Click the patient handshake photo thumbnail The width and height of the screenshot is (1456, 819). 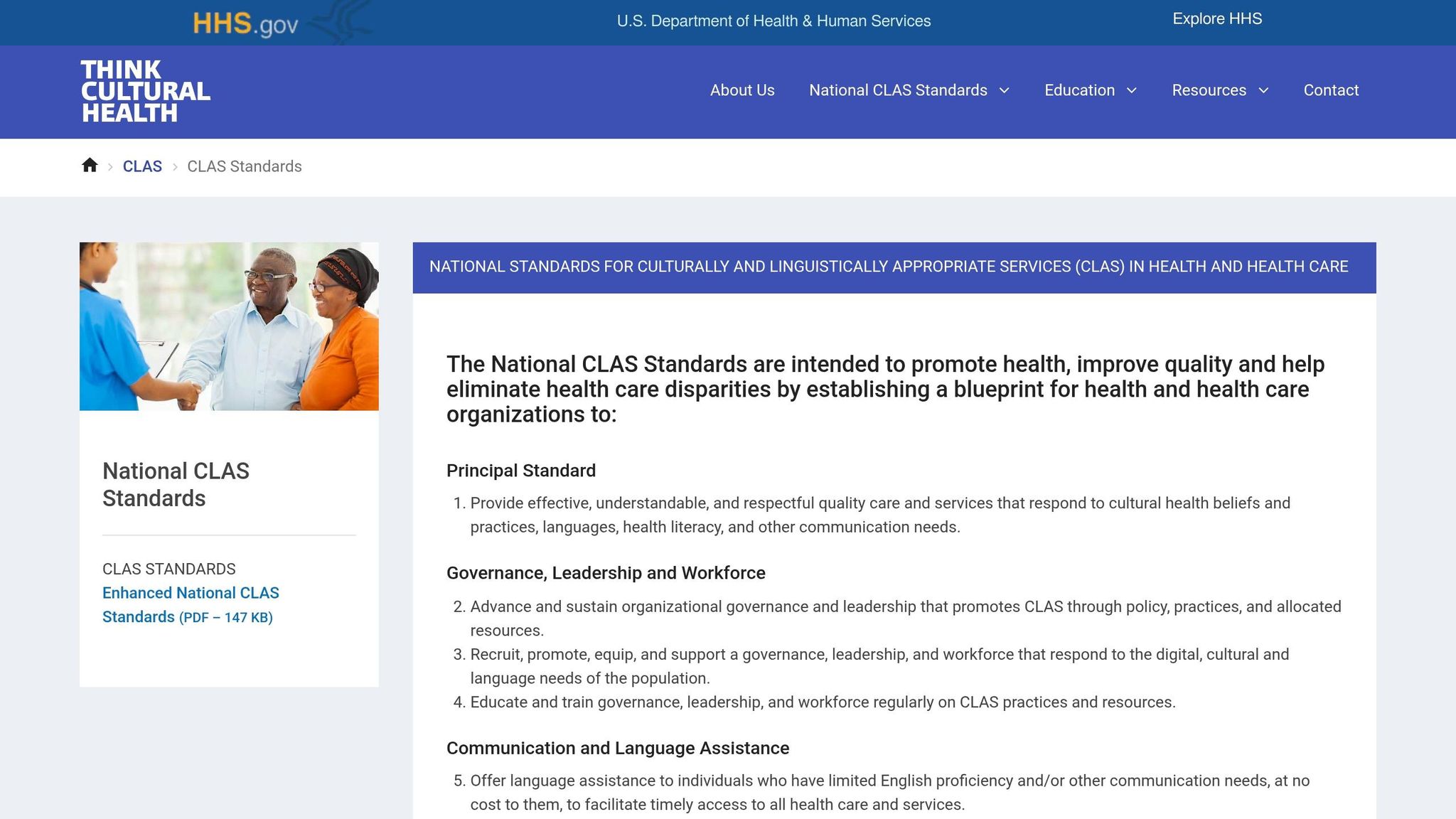click(229, 326)
